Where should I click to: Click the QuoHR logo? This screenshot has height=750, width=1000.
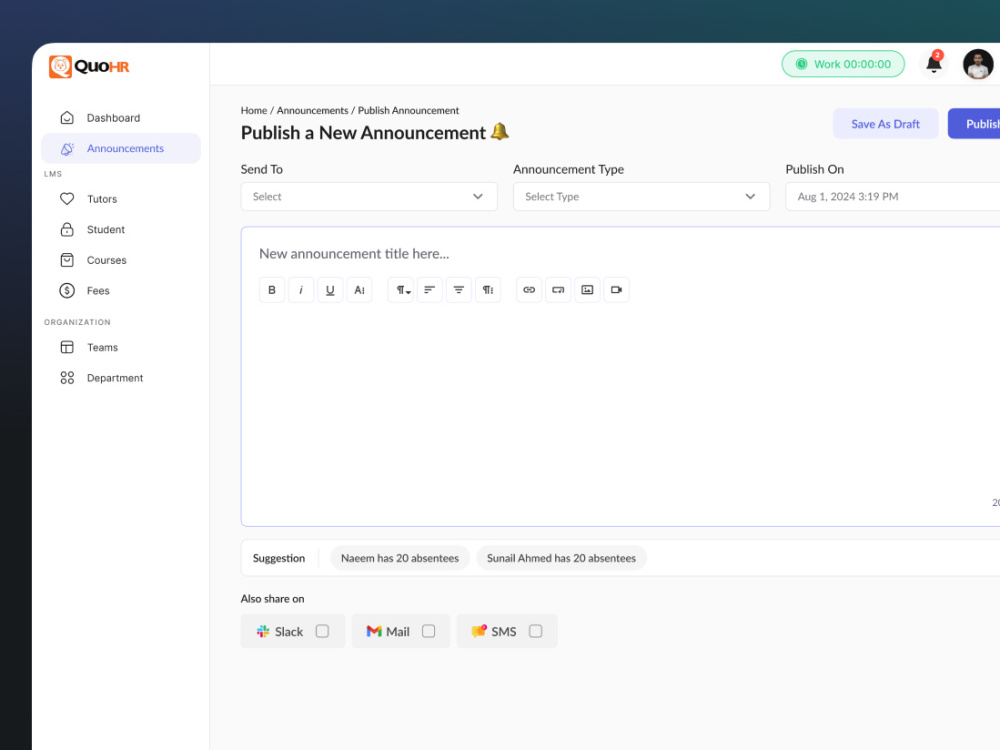(89, 66)
